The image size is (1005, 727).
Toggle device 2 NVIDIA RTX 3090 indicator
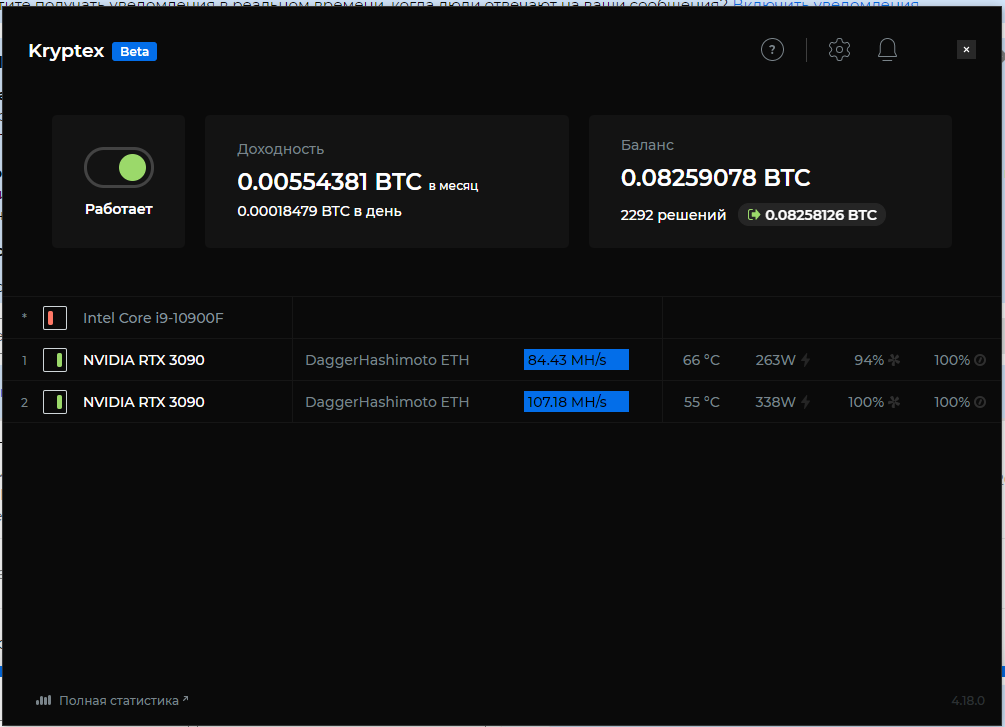click(55, 403)
